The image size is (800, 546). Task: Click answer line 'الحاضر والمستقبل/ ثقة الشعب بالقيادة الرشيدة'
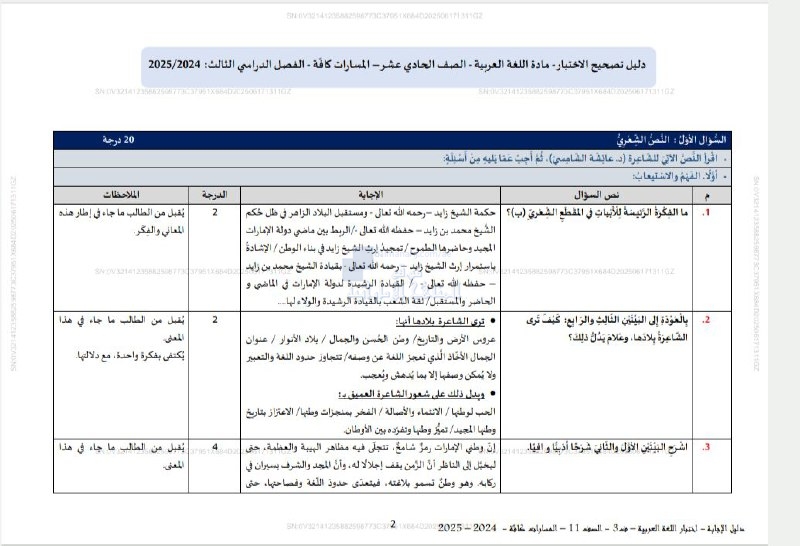[x=386, y=302]
